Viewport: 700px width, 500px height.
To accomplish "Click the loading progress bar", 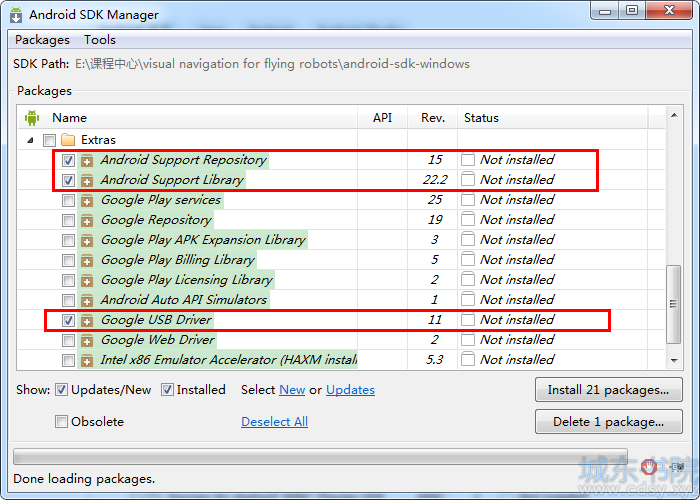I will [321, 457].
